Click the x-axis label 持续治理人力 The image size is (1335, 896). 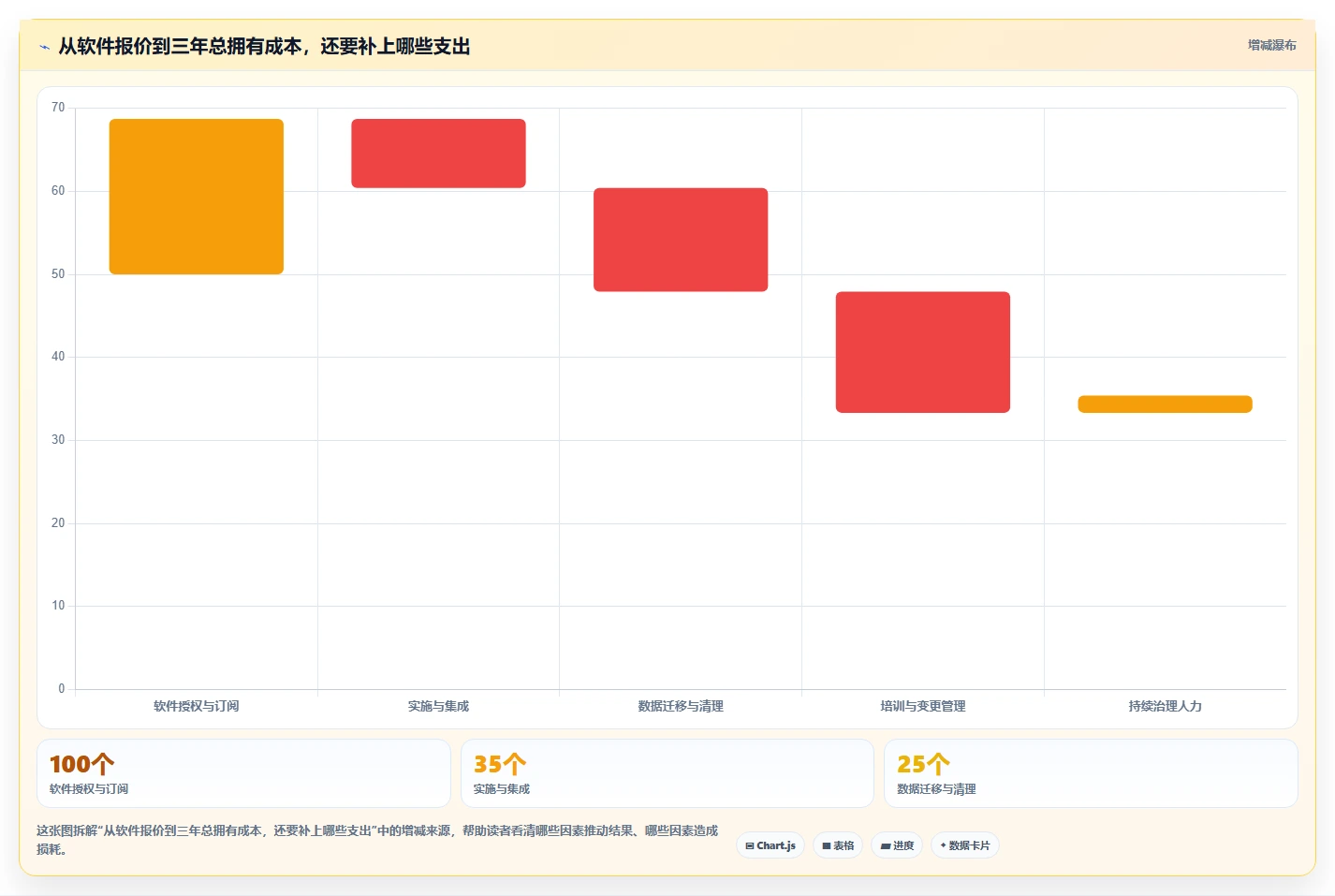[1165, 706]
